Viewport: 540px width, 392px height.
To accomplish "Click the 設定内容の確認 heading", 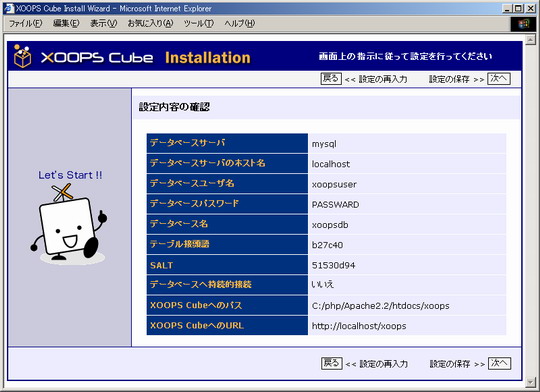I will [x=174, y=107].
